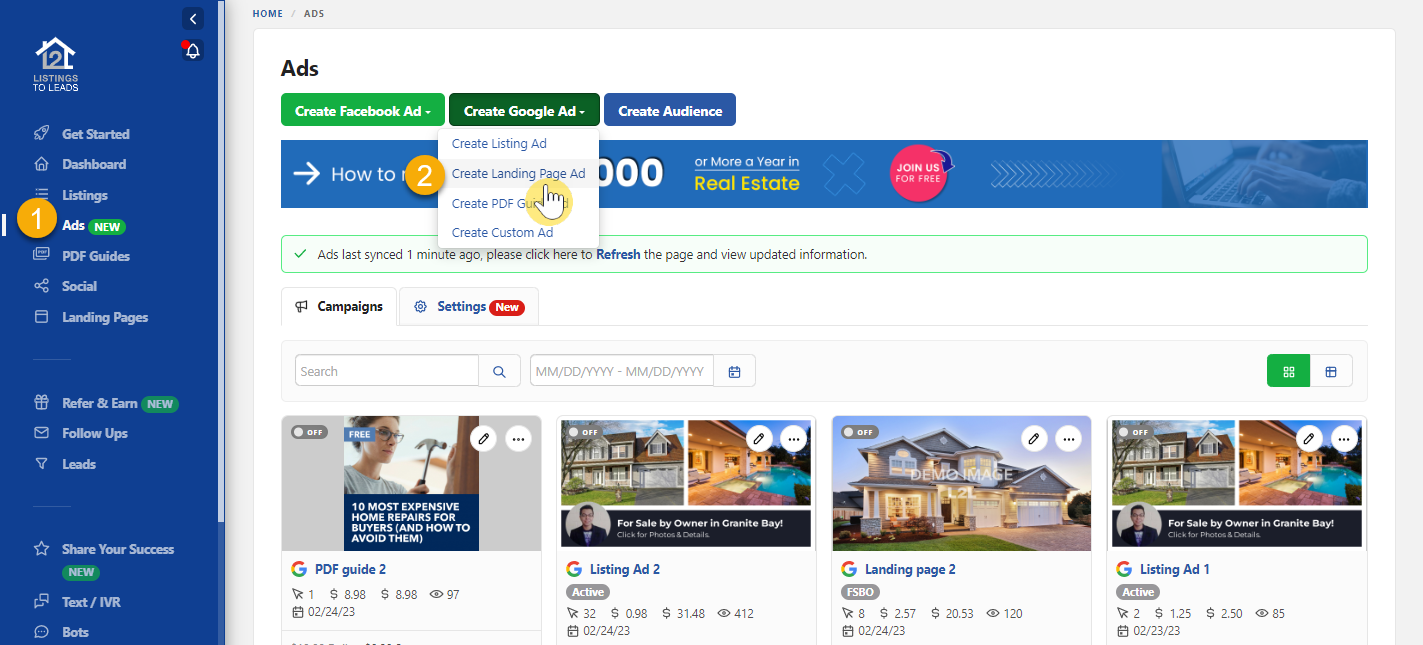Open the ellipsis menu on Listing Ad 2
This screenshot has width=1423, height=645.
793,438
